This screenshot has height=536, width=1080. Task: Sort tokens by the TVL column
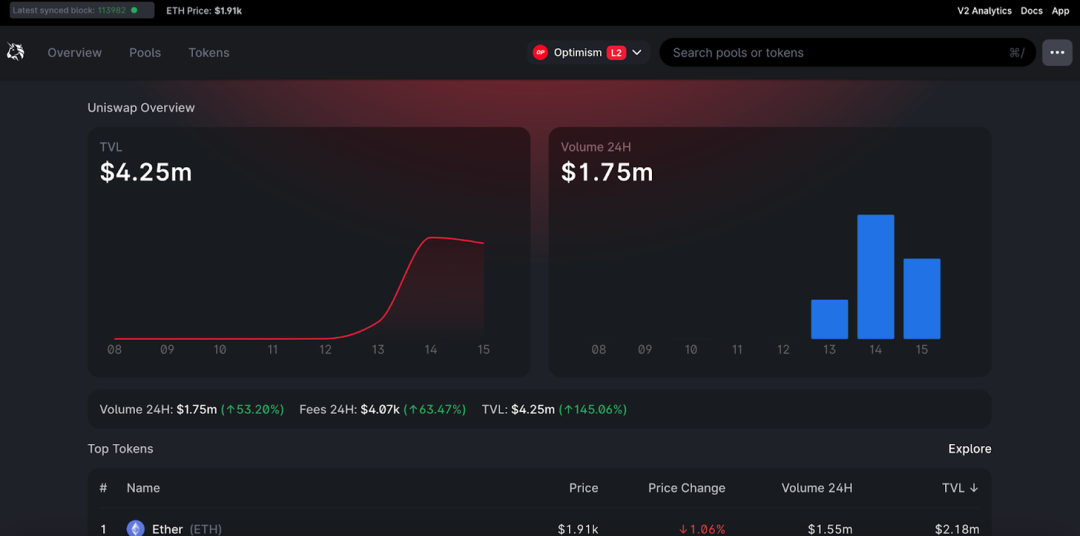(x=959, y=488)
